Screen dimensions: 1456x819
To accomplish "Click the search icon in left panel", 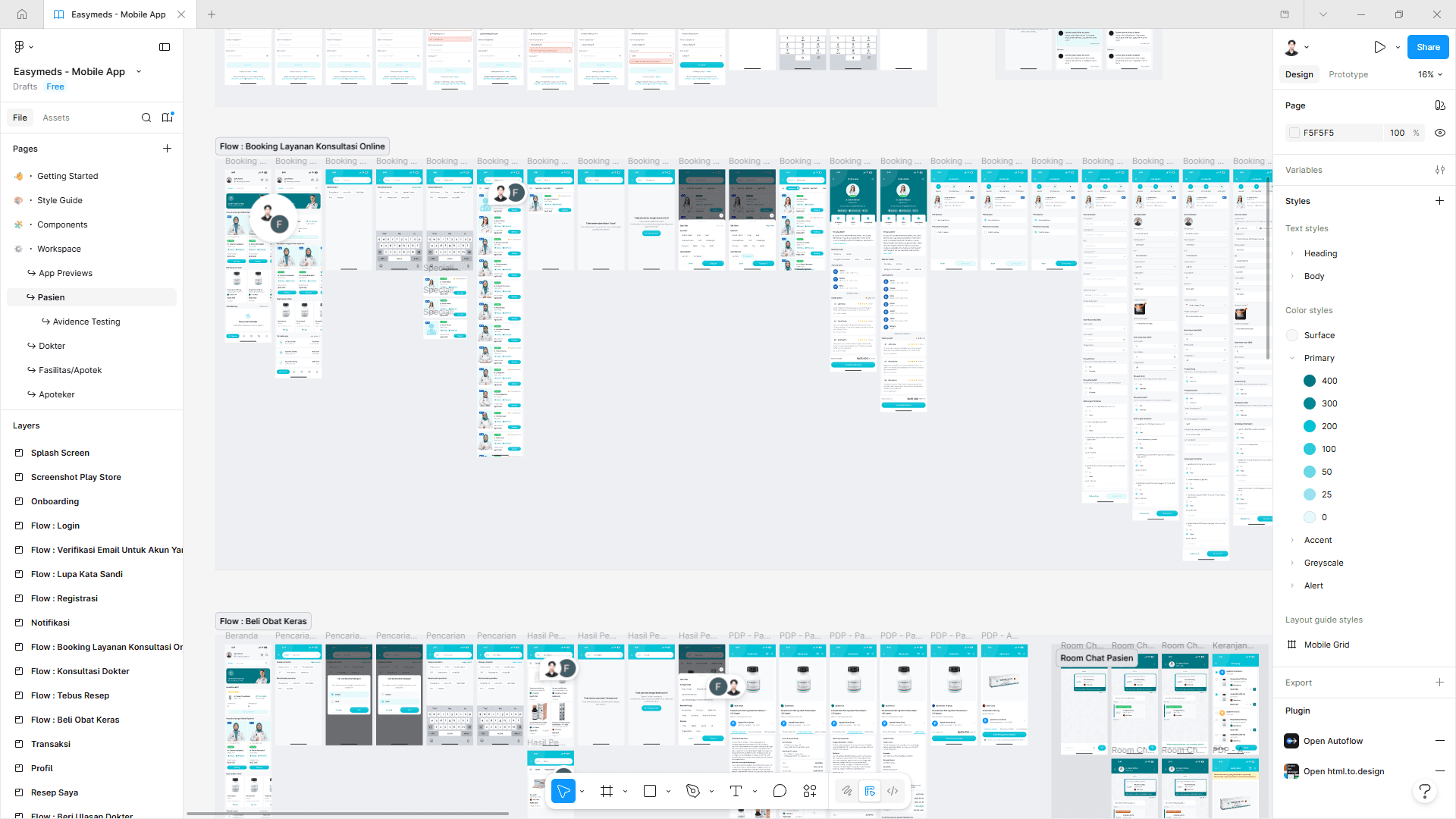I will [146, 118].
